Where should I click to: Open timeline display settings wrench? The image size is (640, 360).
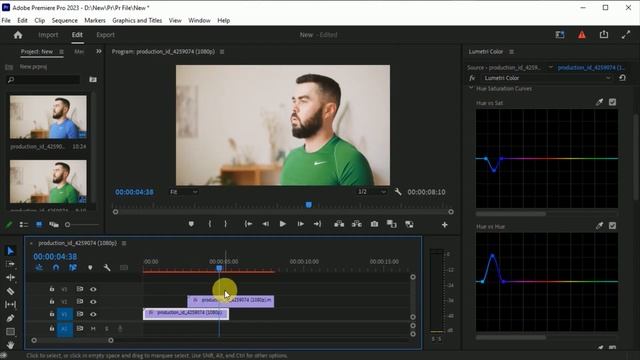pos(107,268)
